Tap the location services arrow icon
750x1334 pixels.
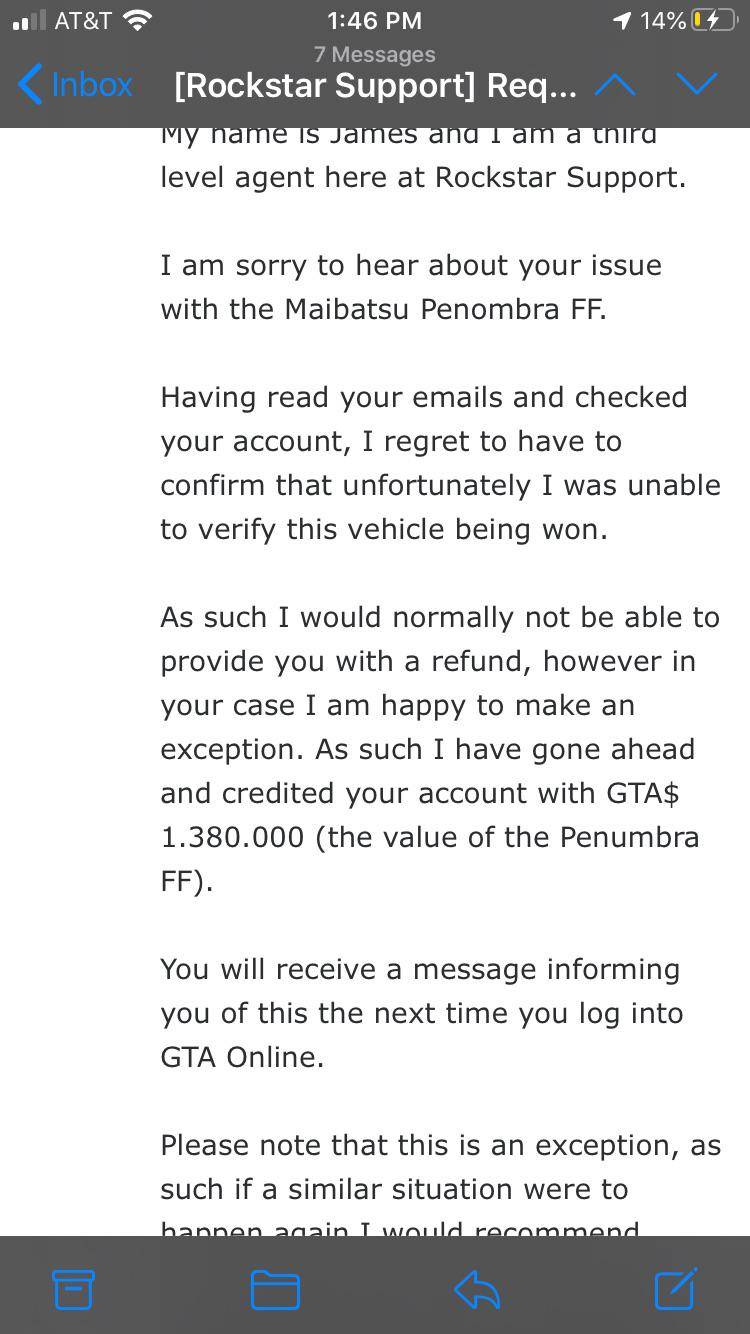622,20
